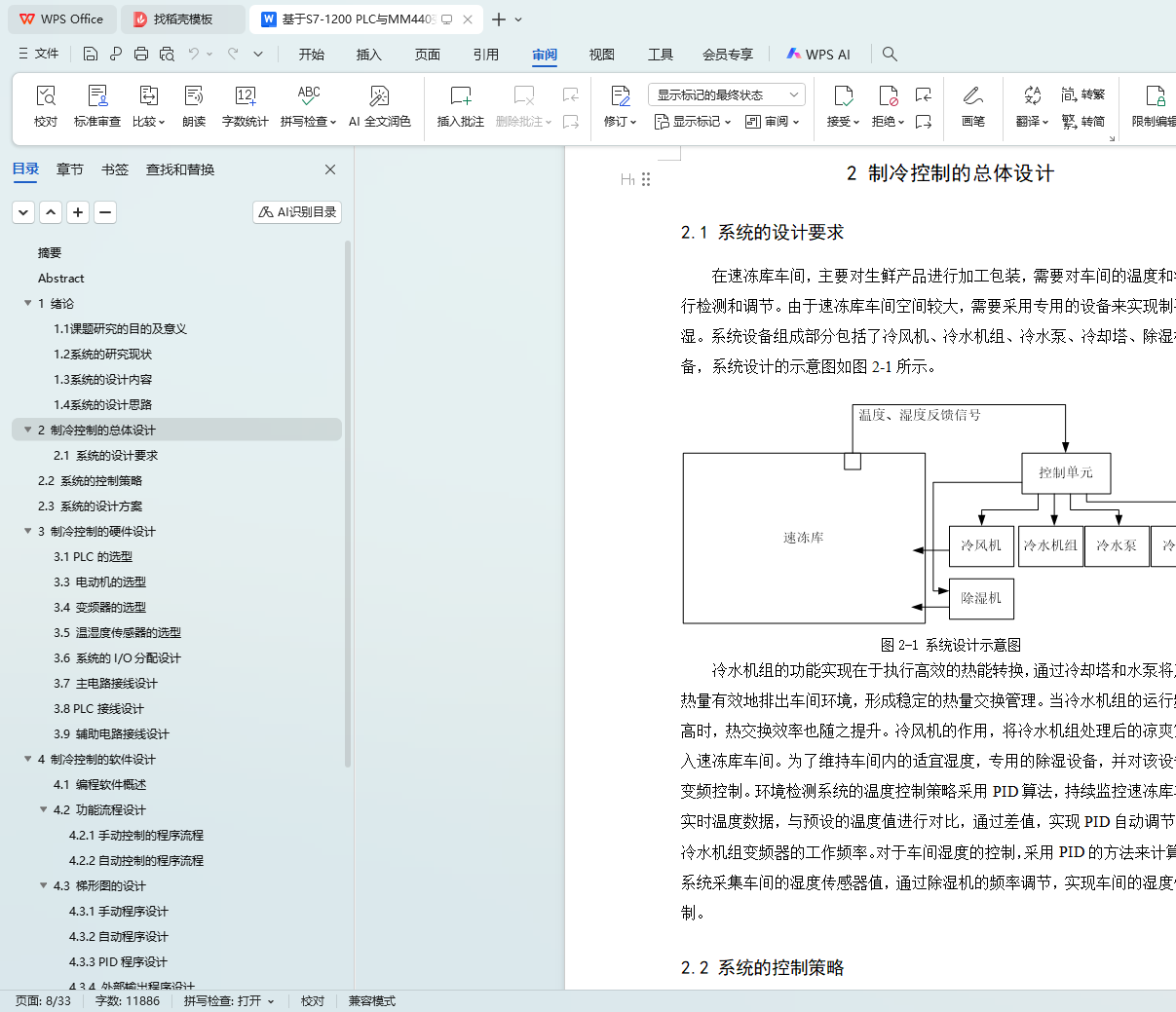Open the search magnifier icon

tap(890, 54)
